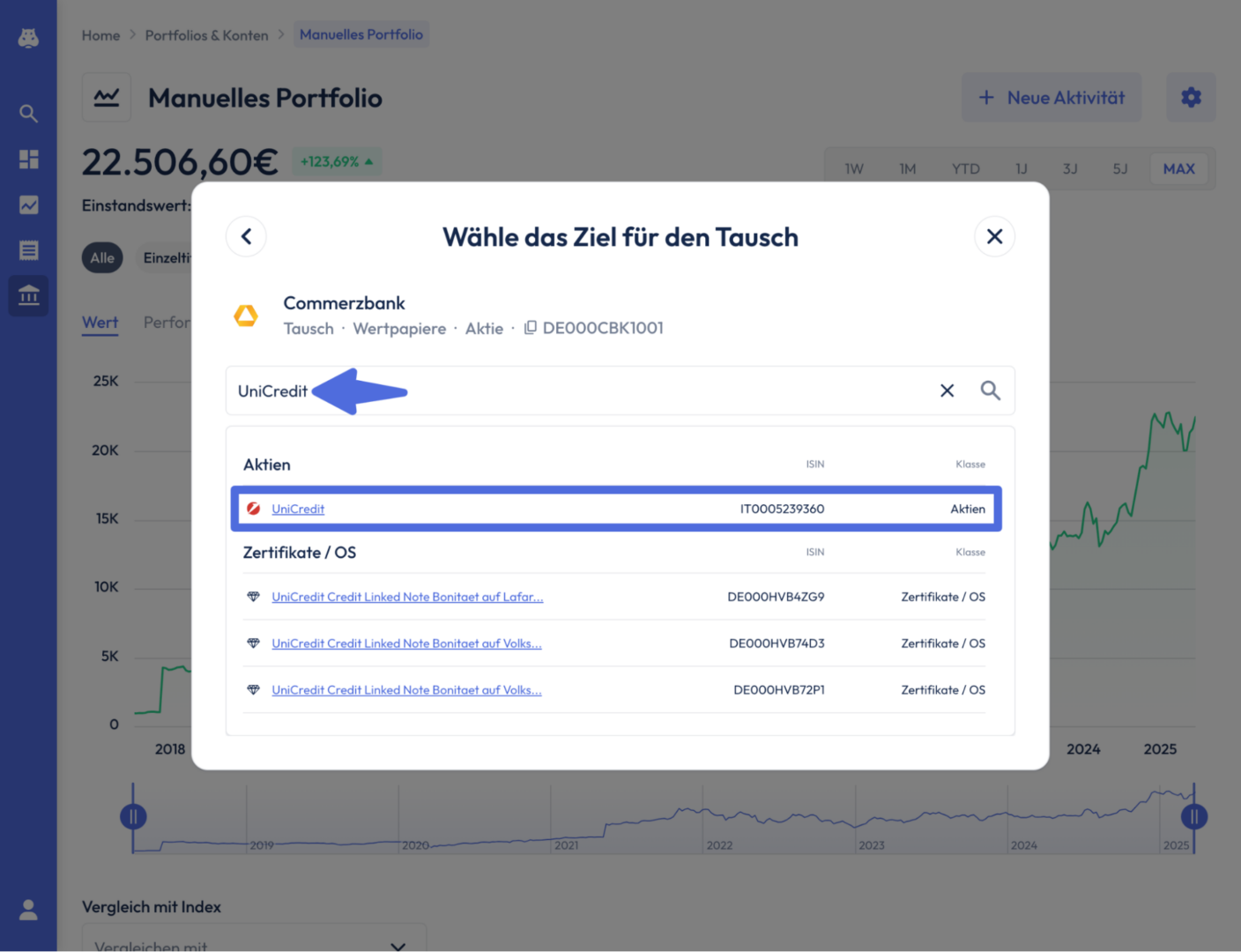The image size is (1241, 952).
Task: Expand the Vergleichen mit dropdown
Action: (254, 938)
